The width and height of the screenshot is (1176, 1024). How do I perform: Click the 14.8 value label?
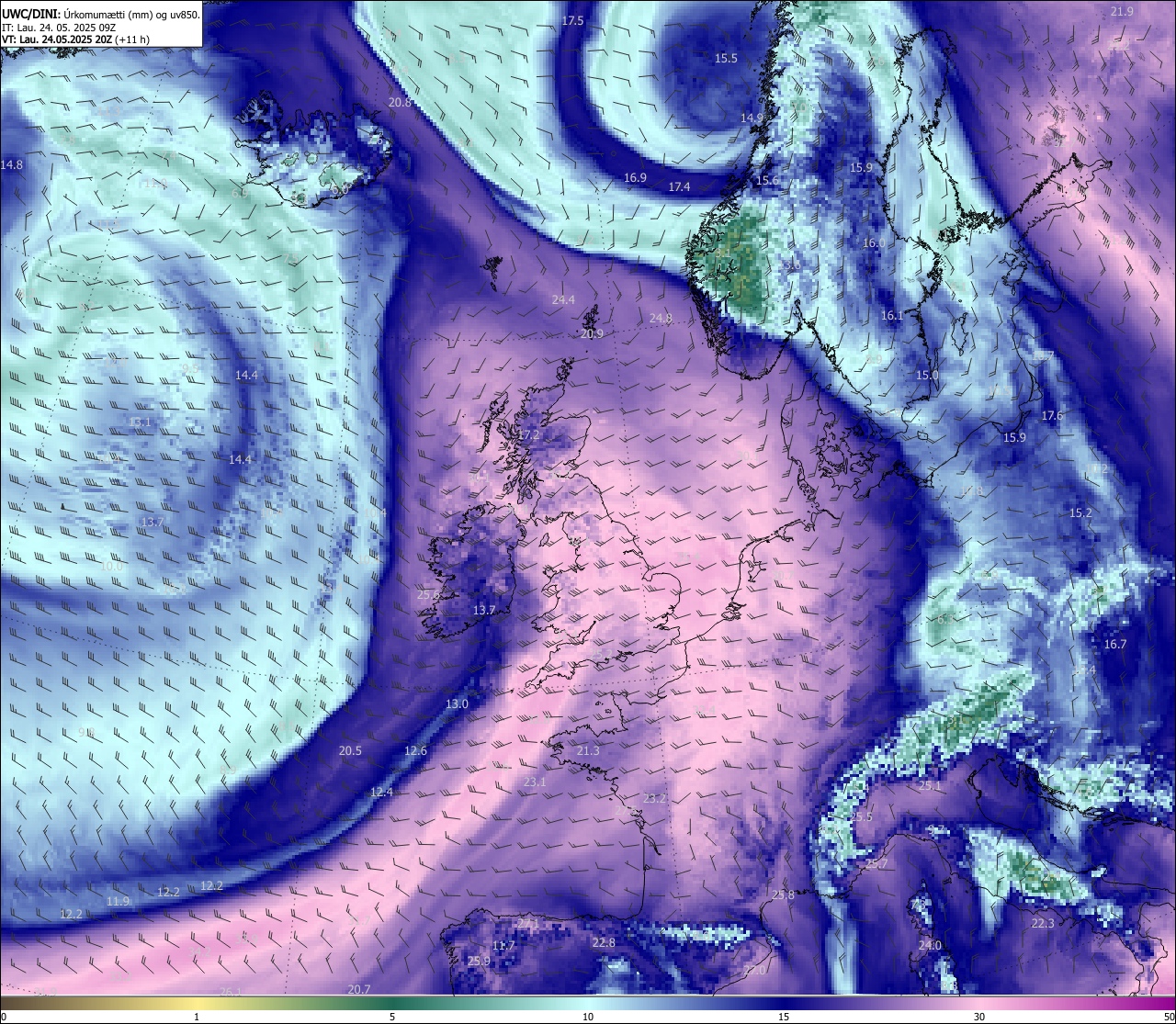coord(12,164)
